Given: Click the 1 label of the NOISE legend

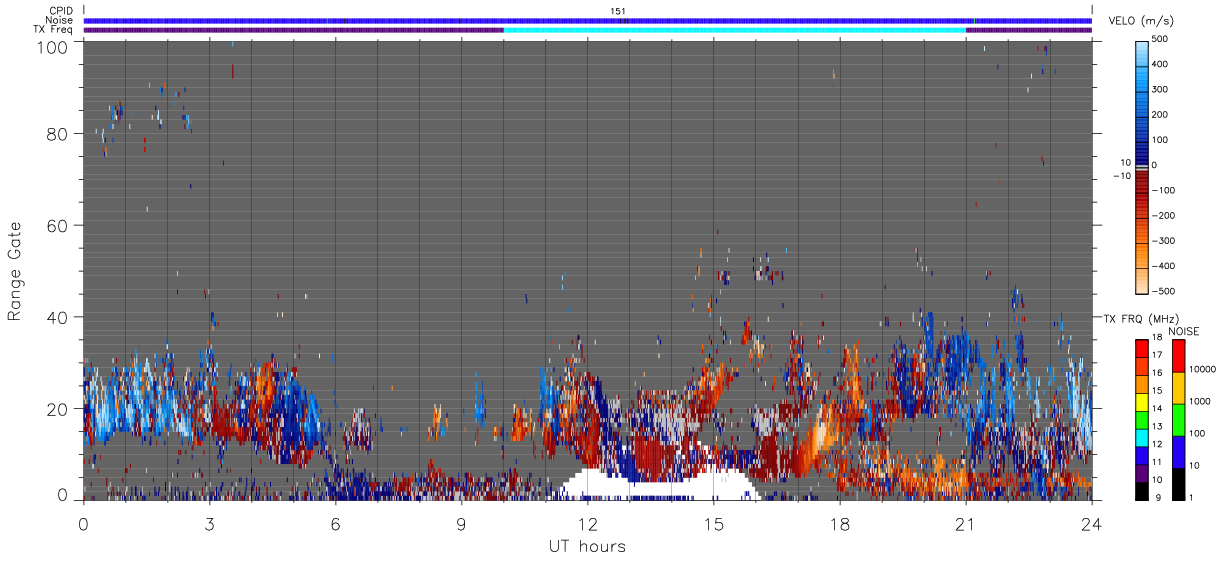Looking at the screenshot, I should 1192,496.
